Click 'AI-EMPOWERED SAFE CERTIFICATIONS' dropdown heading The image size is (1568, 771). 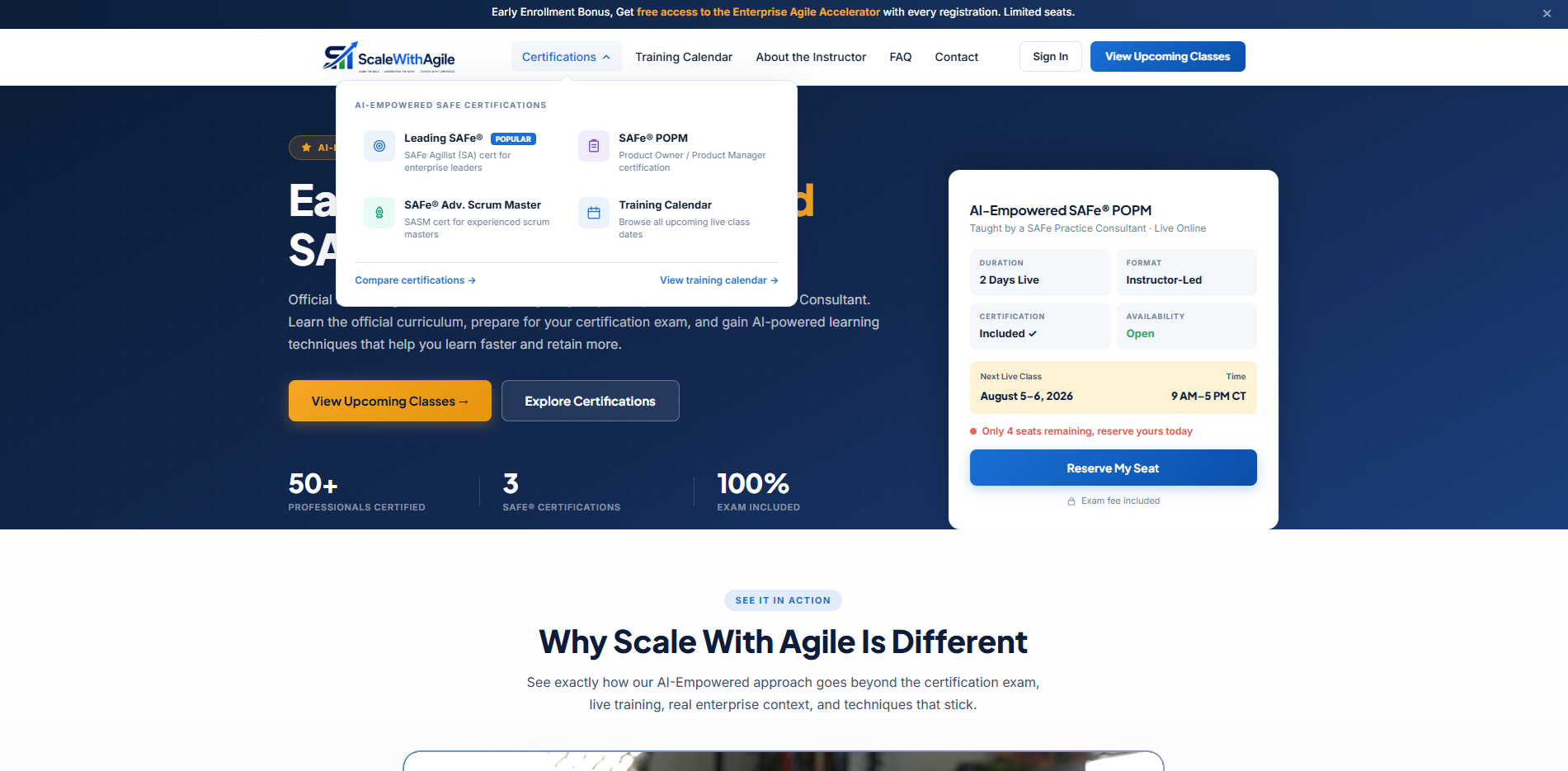point(450,106)
